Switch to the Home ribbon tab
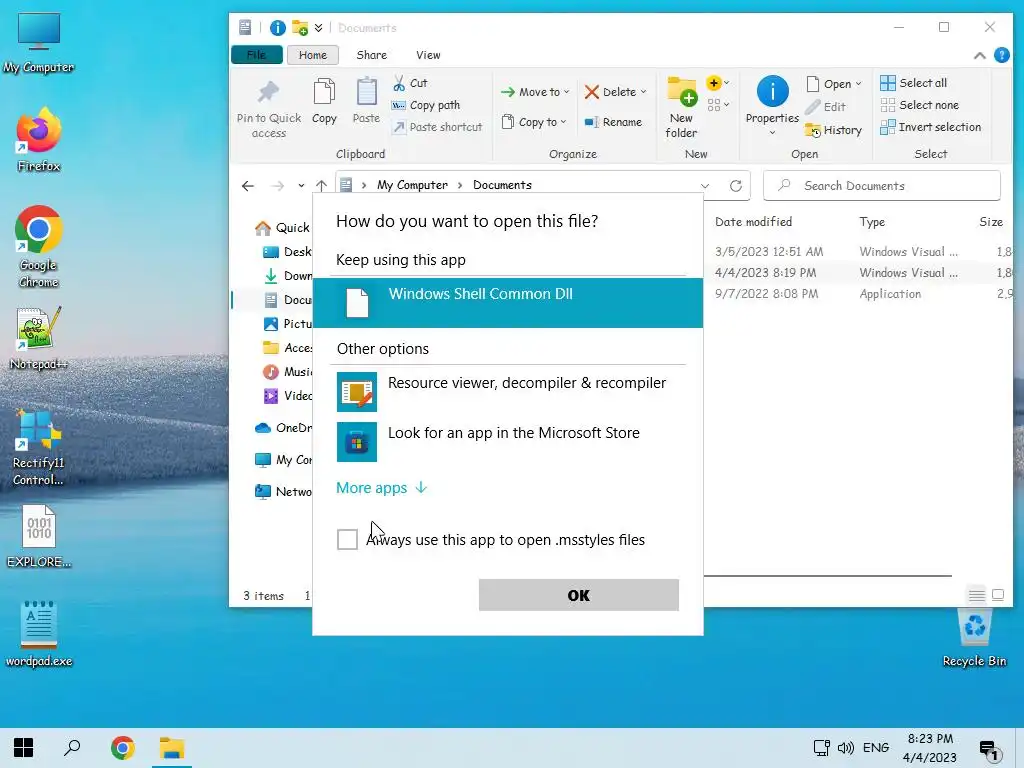This screenshot has height=768, width=1024. (x=313, y=55)
